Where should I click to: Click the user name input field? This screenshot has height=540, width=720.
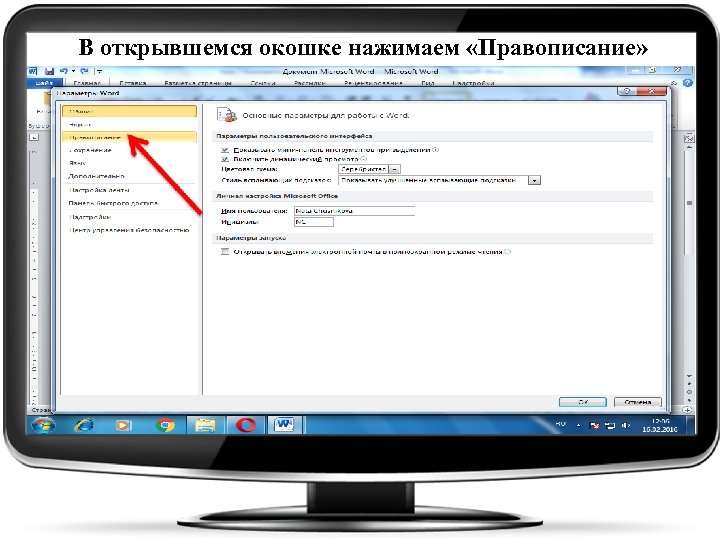tap(354, 211)
